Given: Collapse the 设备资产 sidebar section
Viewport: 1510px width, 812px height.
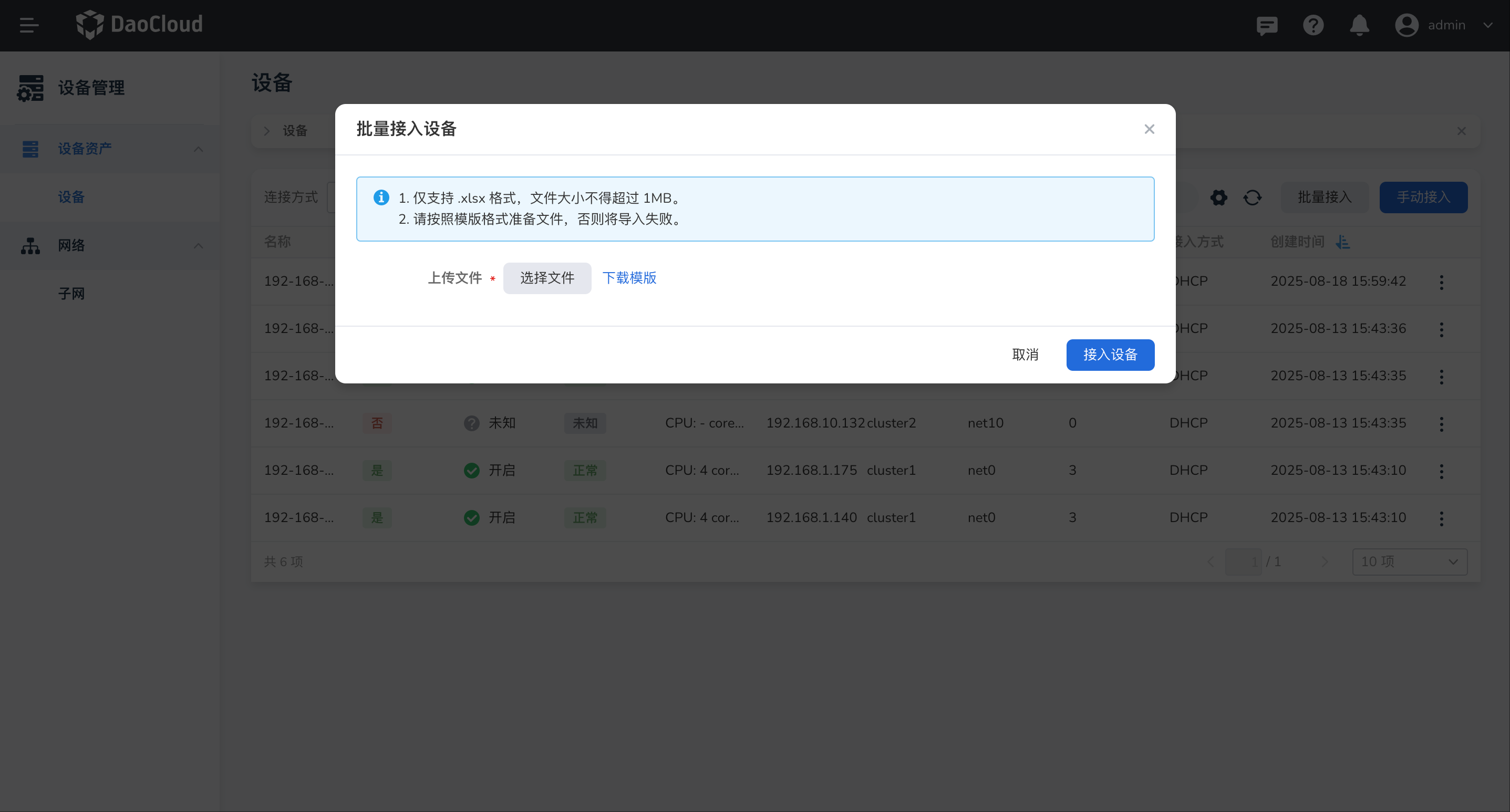Looking at the screenshot, I should point(198,149).
